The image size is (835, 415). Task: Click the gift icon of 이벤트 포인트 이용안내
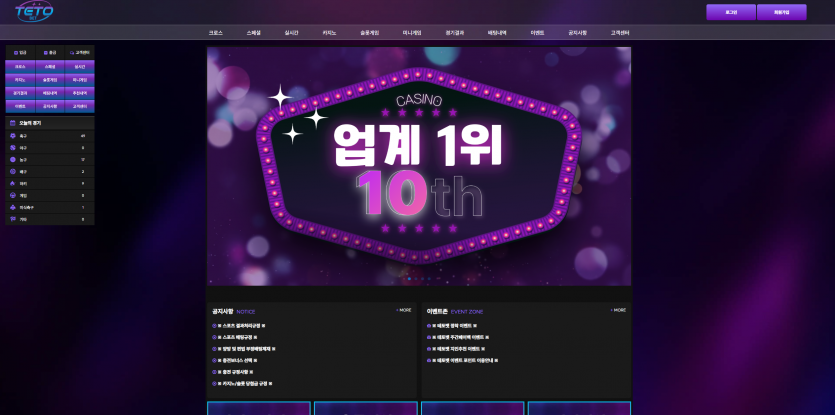coord(429,361)
